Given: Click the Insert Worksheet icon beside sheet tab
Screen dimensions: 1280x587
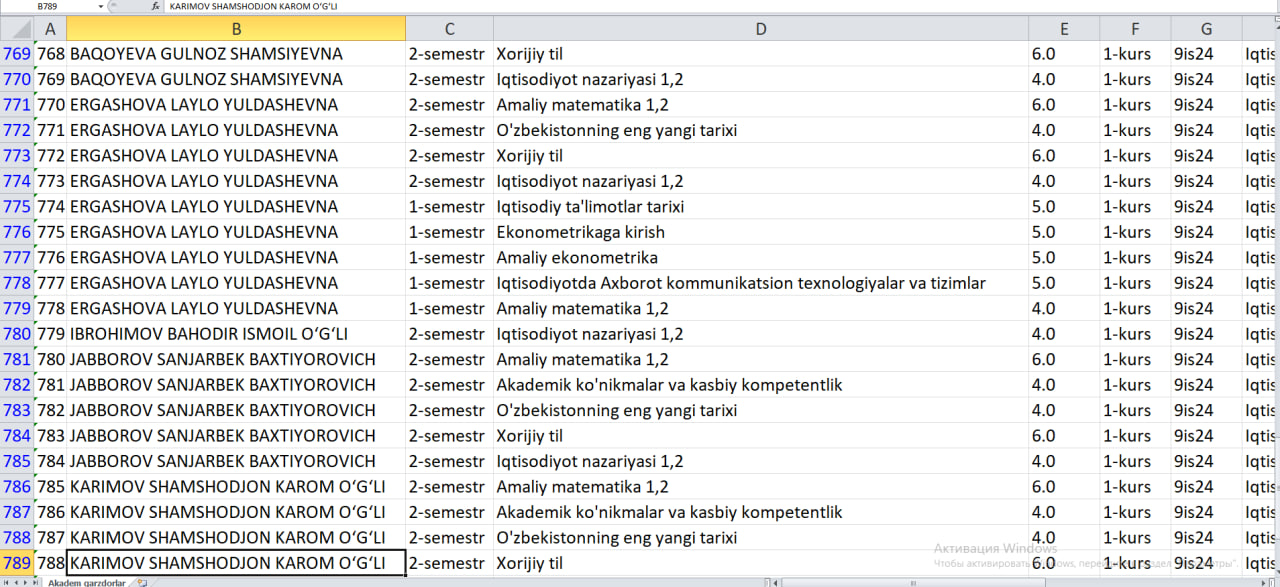Looking at the screenshot, I should pos(142,582).
